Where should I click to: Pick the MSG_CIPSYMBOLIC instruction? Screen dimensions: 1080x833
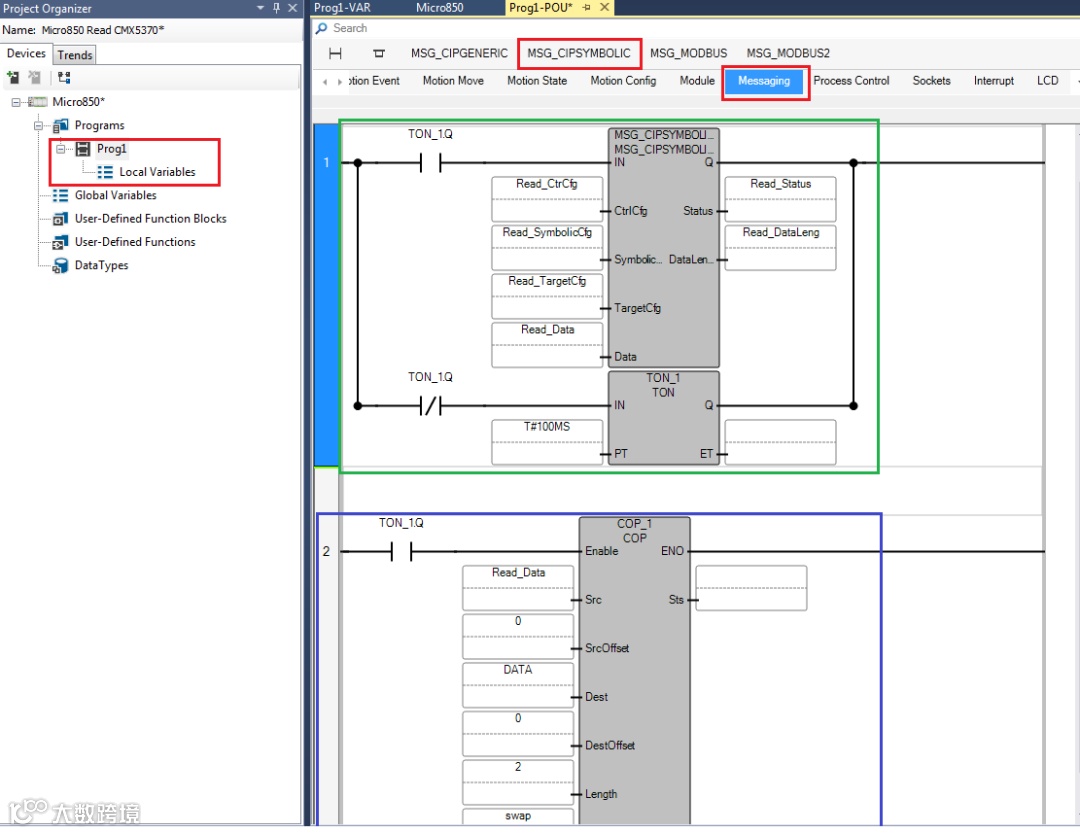pos(579,54)
